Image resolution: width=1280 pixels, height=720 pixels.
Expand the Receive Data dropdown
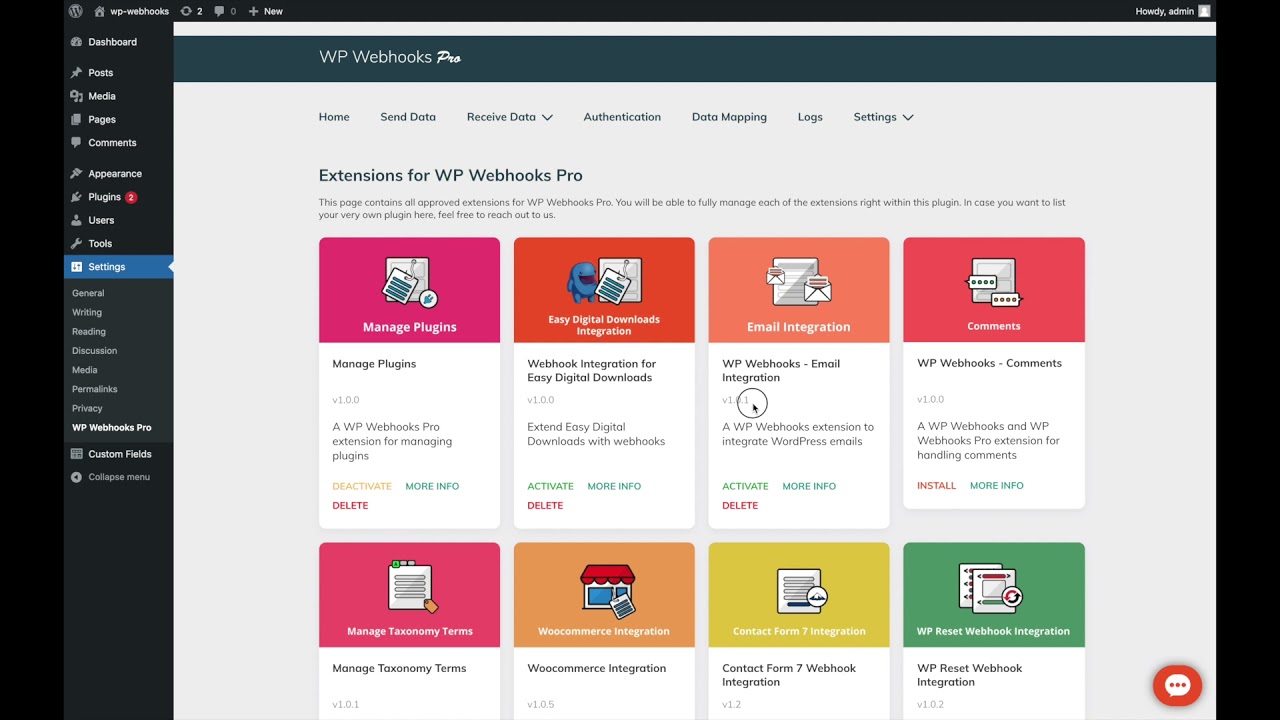coord(509,117)
